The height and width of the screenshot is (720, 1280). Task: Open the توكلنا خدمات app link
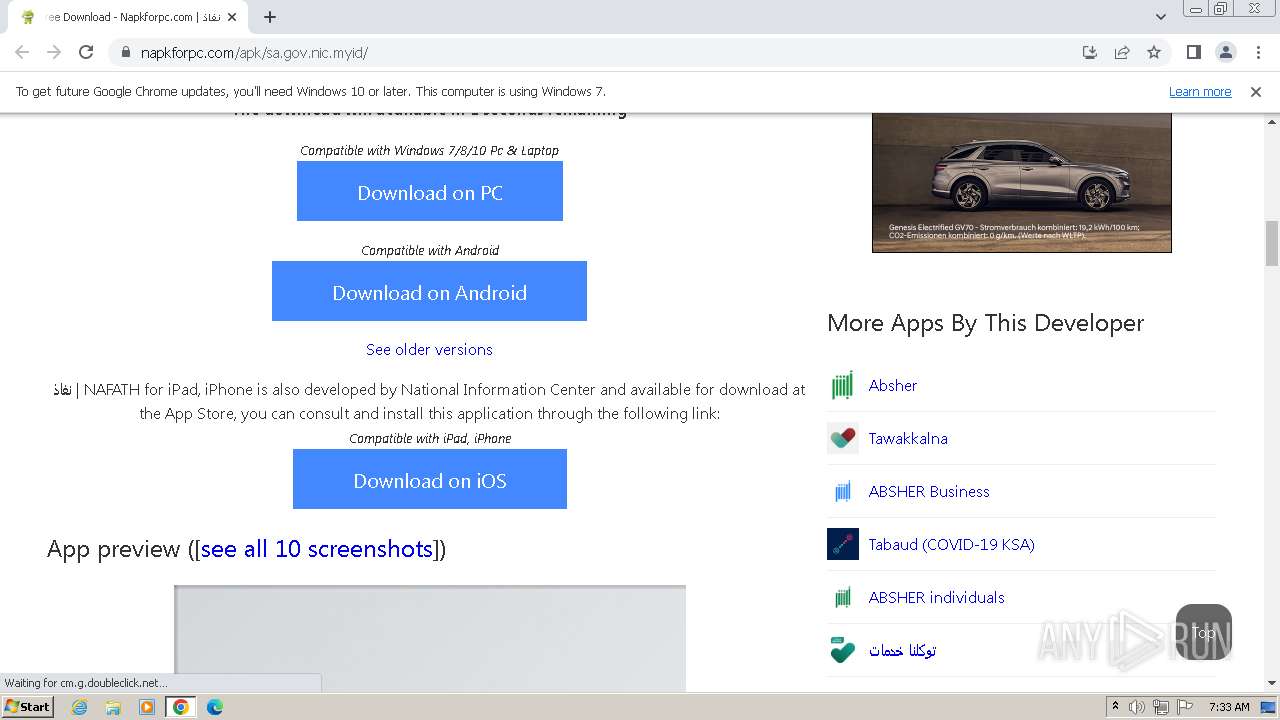(x=903, y=650)
